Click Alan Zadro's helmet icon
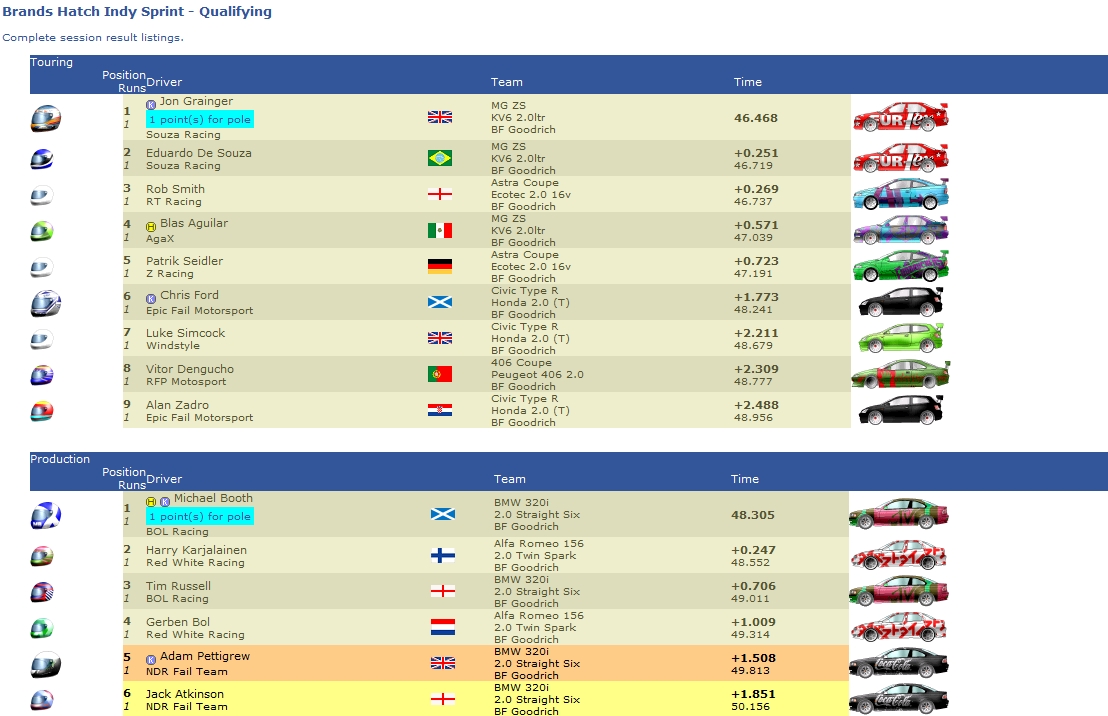Screen dimensions: 1108x716 click(x=42, y=411)
